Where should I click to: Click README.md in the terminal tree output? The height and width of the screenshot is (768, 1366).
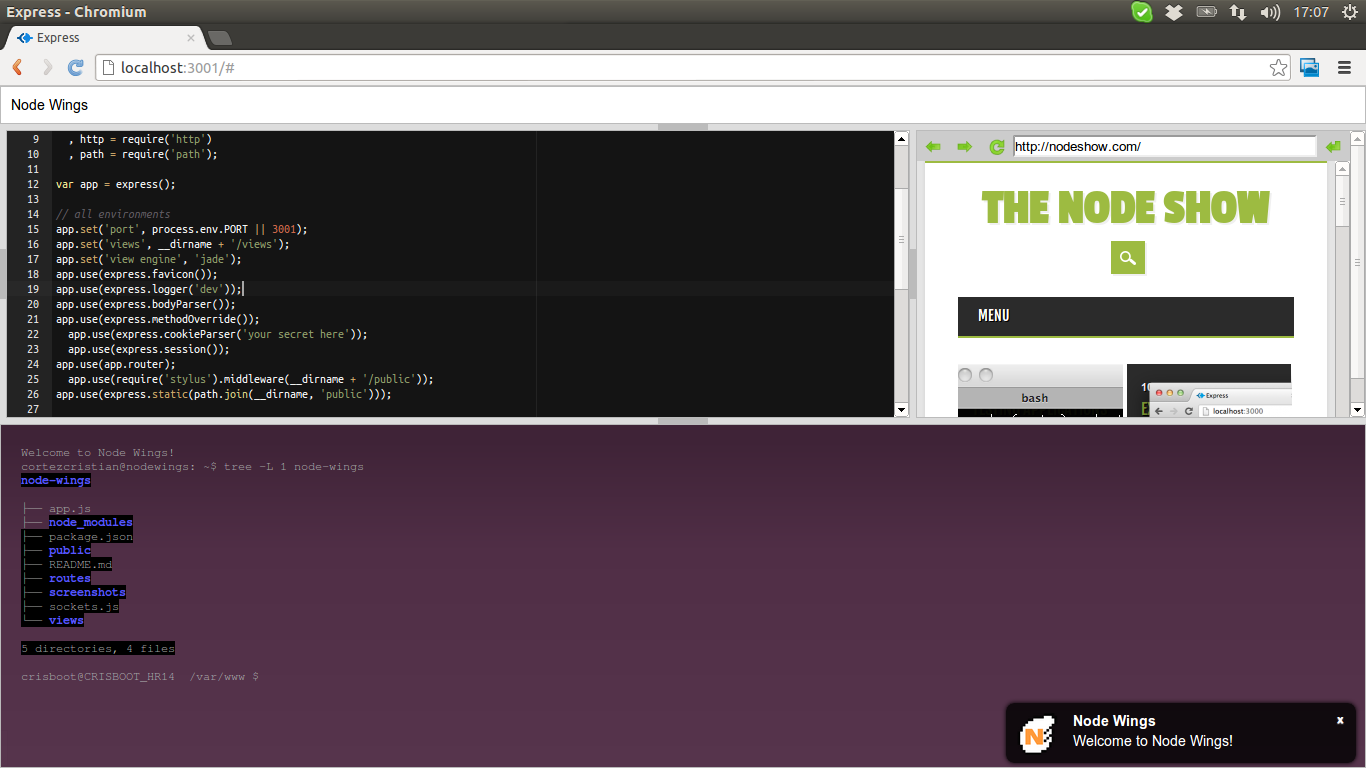click(x=80, y=565)
